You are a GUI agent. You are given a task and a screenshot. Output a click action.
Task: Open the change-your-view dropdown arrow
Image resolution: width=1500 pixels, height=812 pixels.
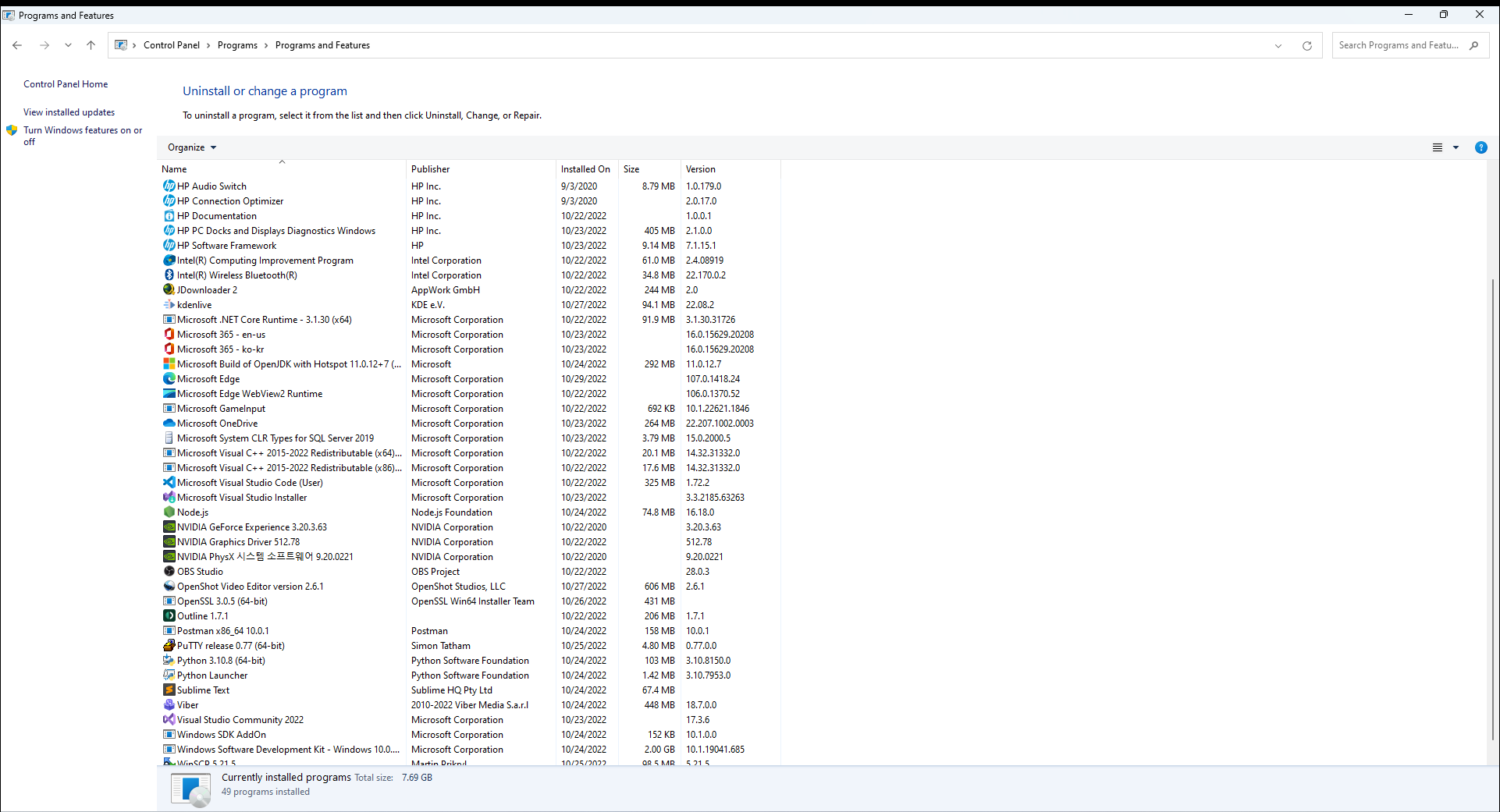(1456, 147)
